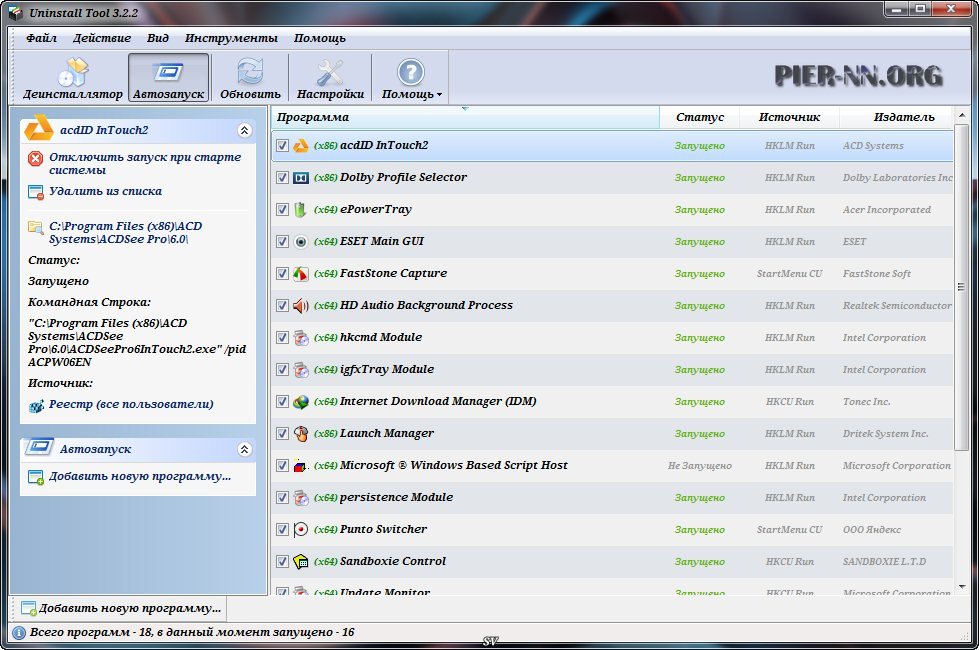Click the HD Audio speaker icon

(x=301, y=305)
